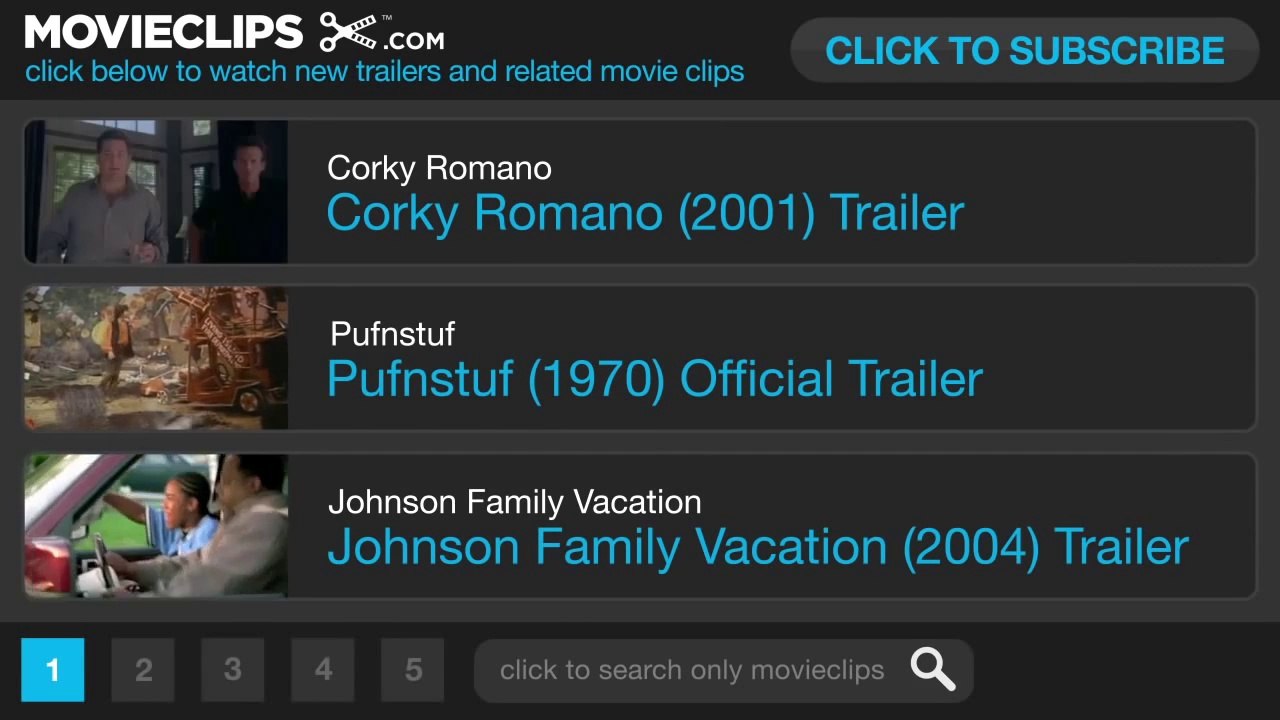Click the search only movieclips field
1280x720 pixels.
(x=691, y=670)
